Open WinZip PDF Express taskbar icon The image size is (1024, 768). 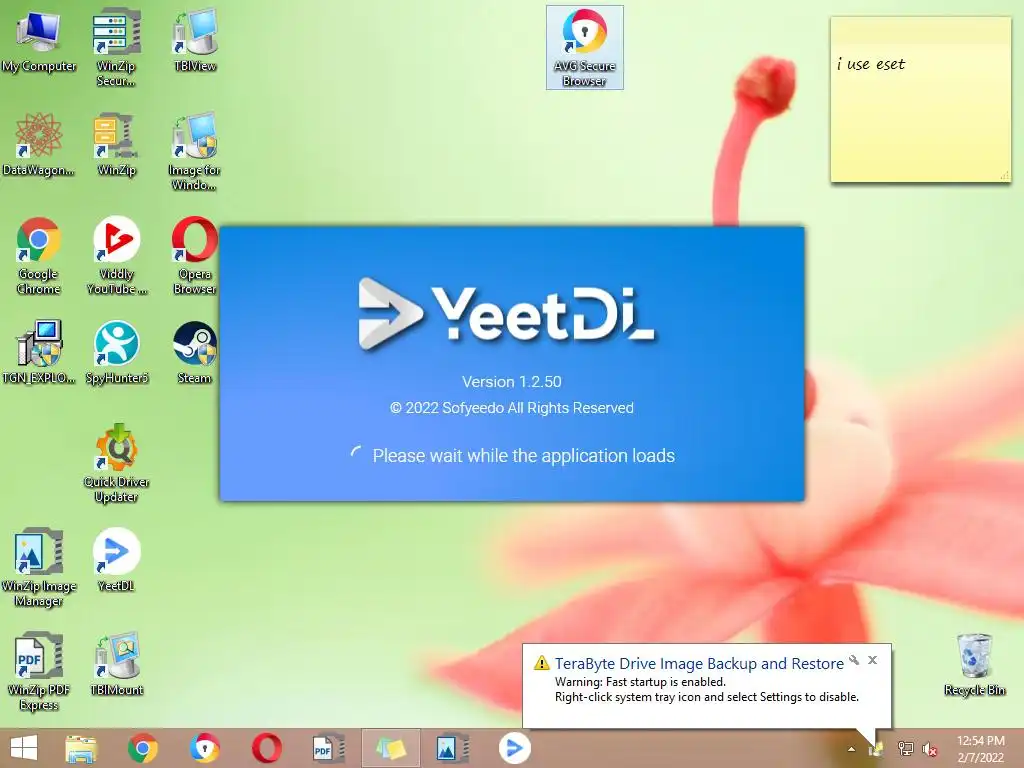[x=328, y=748]
